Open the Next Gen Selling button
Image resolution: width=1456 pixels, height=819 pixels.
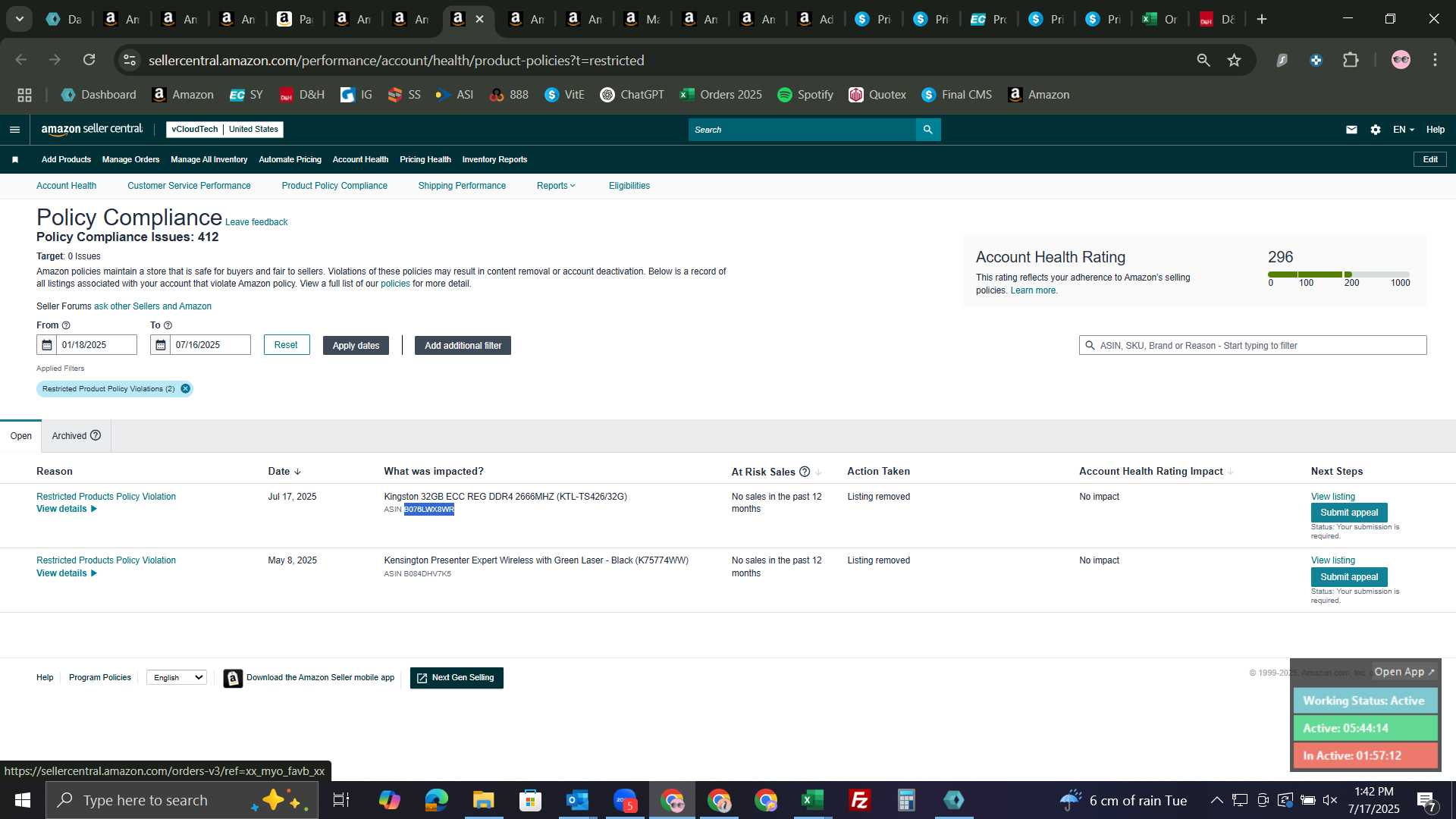(x=457, y=678)
